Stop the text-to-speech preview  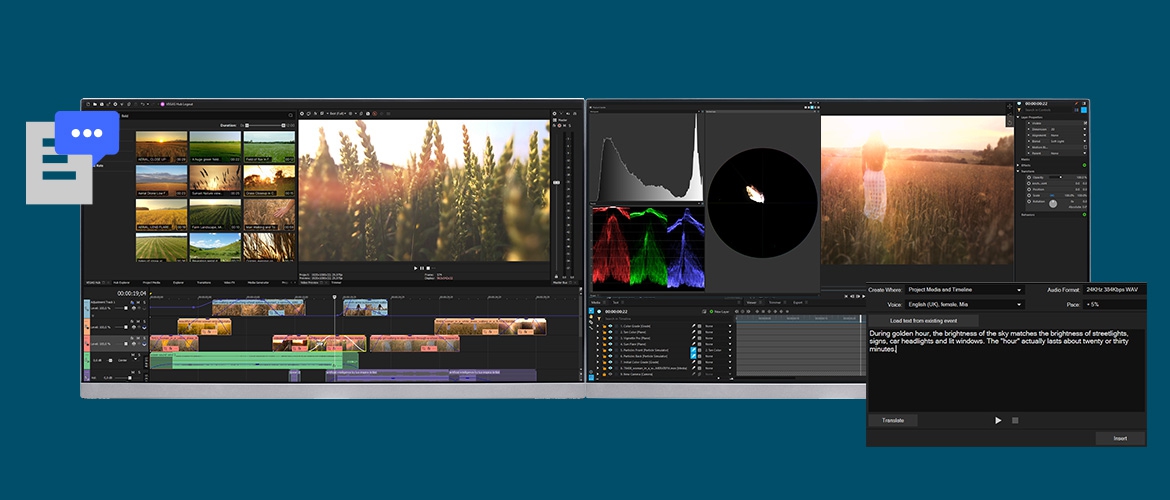click(1014, 420)
